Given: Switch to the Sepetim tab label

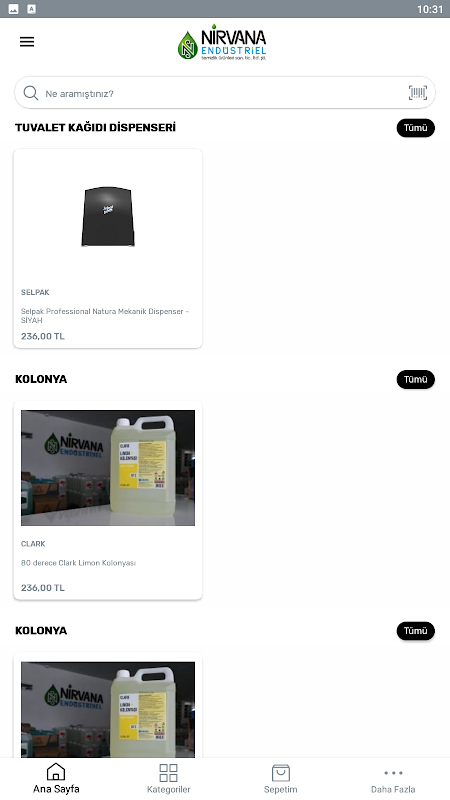Looking at the screenshot, I should pos(281,789).
